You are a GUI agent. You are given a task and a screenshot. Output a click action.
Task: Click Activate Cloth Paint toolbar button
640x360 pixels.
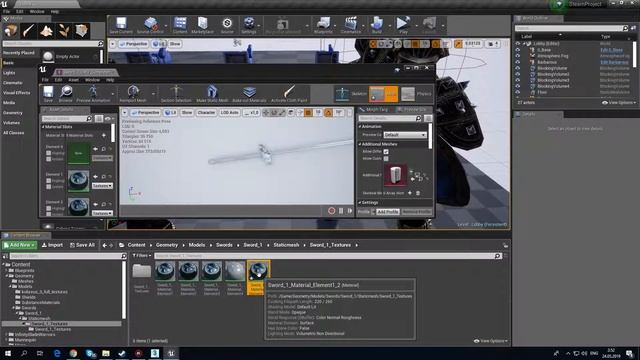(289, 93)
